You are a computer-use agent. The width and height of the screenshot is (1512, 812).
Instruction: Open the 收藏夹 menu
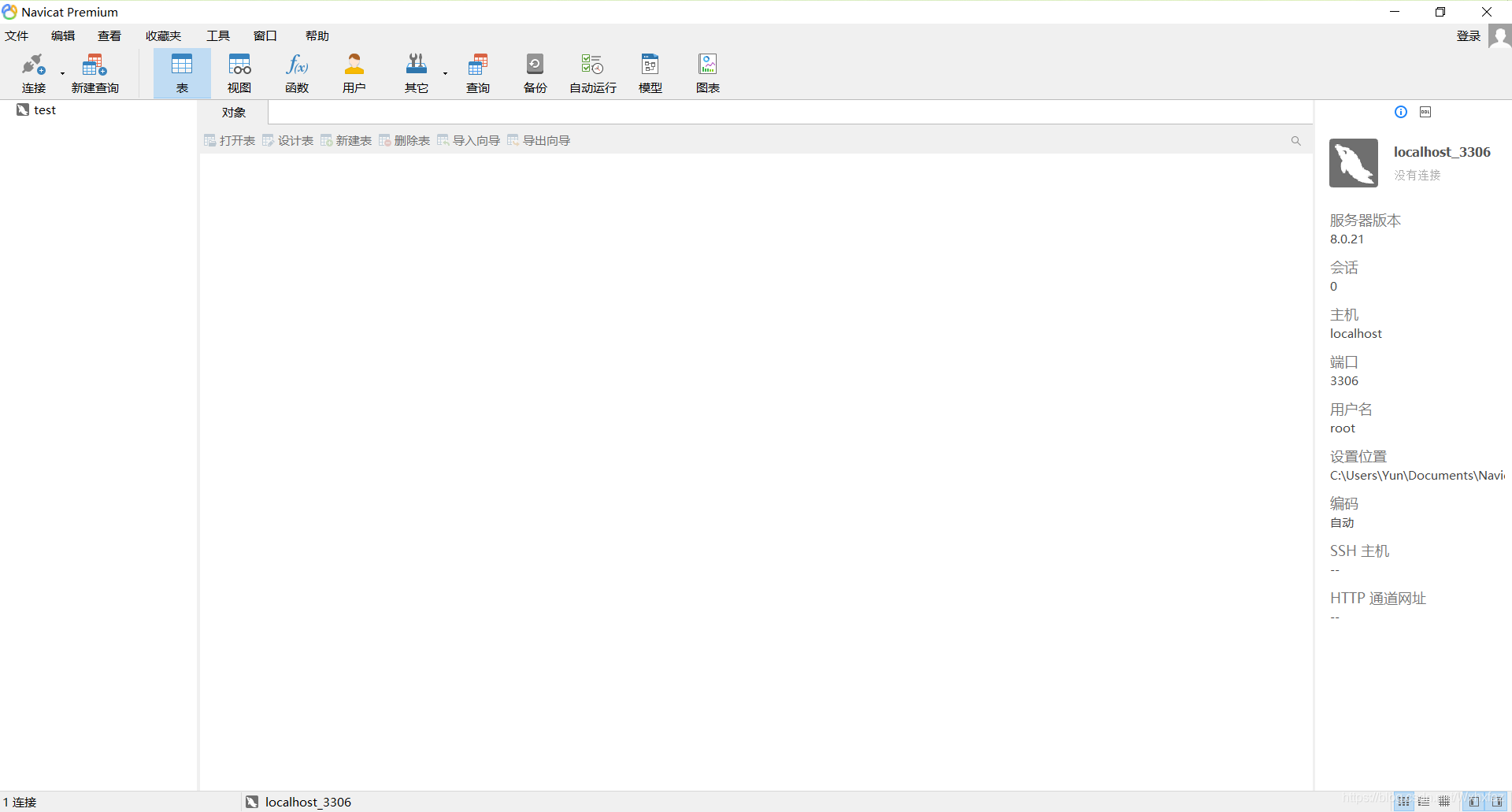pos(163,36)
